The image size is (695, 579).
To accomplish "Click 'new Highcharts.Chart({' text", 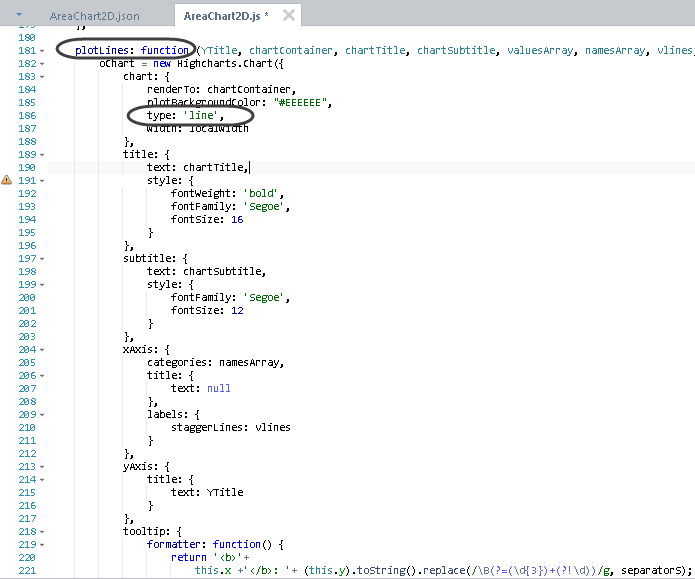I will pos(218,63).
